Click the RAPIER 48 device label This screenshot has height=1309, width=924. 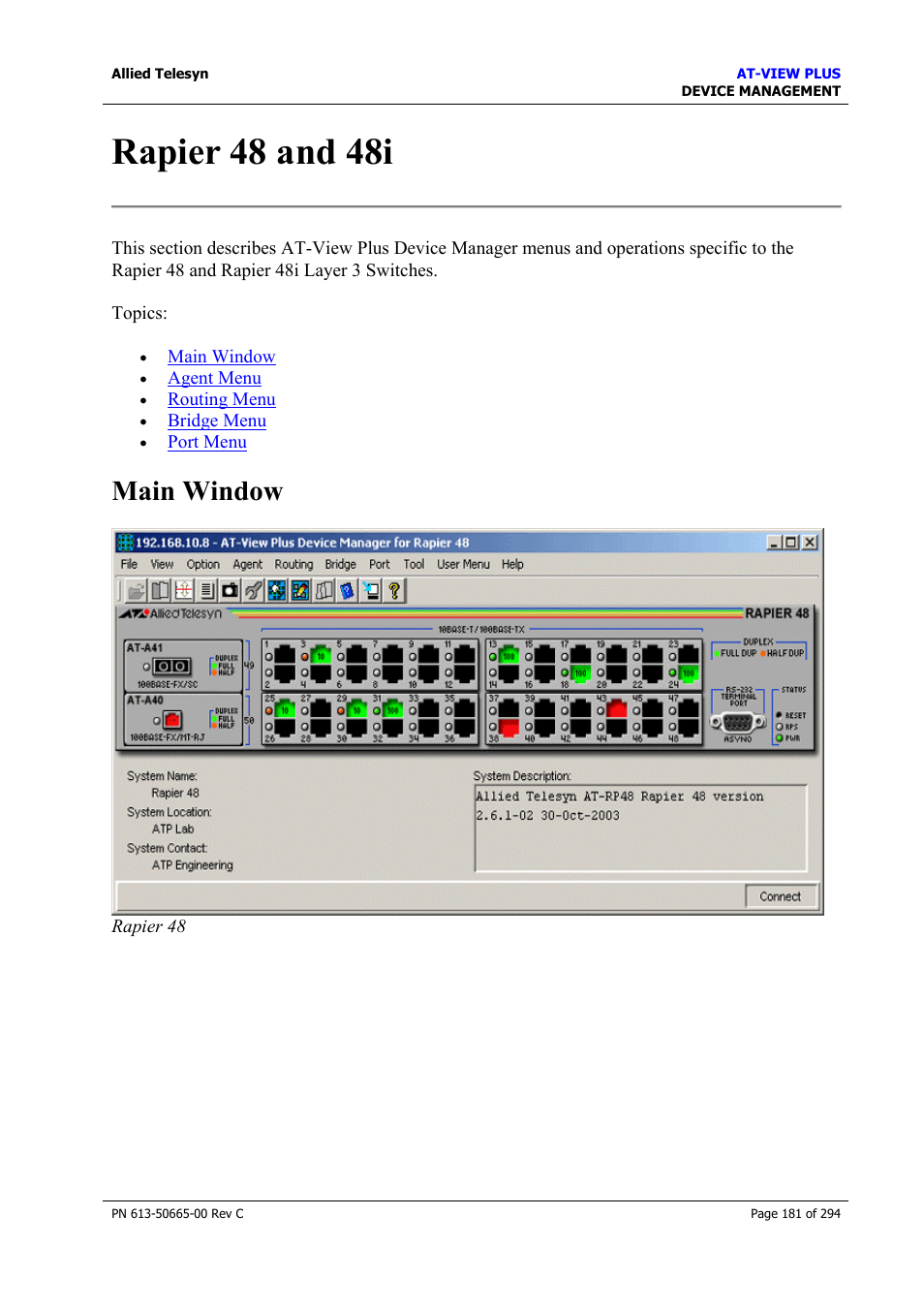[777, 613]
